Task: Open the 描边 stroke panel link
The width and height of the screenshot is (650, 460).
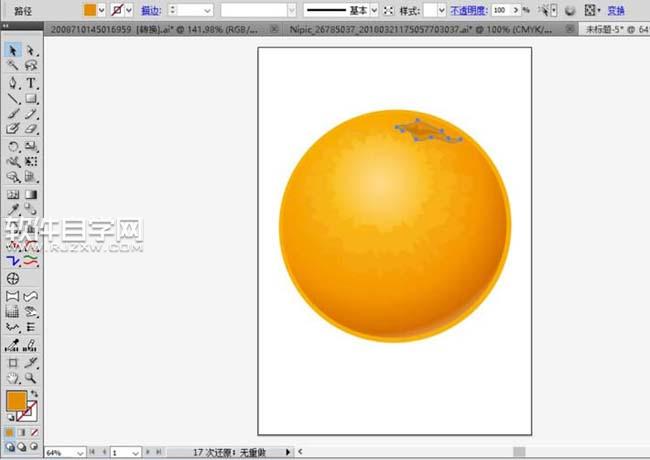Action: (151, 10)
